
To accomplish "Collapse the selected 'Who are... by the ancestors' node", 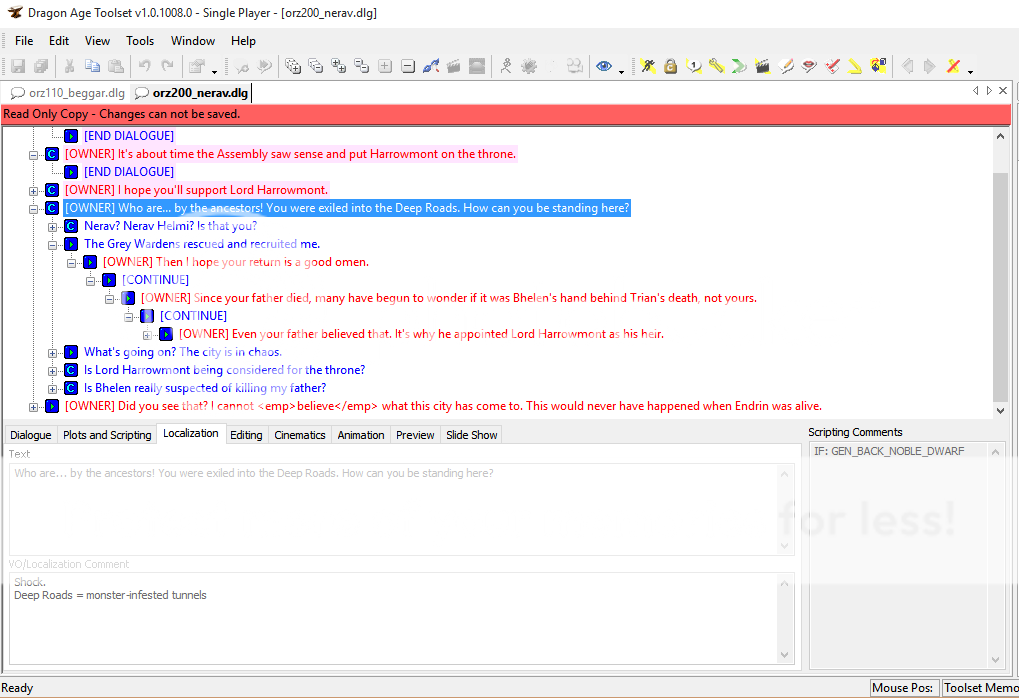I will click(x=34, y=208).
